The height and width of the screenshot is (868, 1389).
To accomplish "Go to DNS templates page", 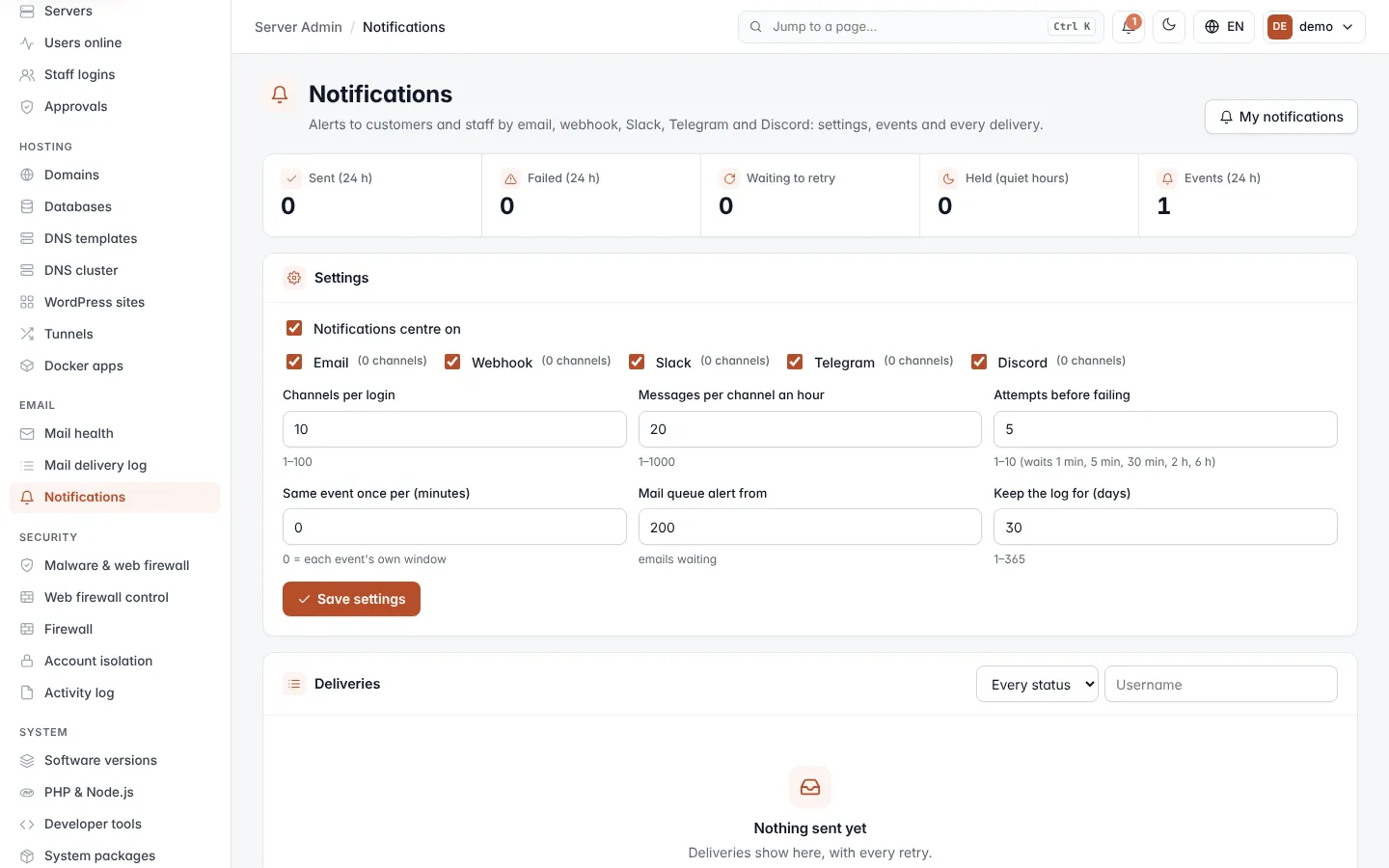I will pyautogui.click(x=115, y=238).
